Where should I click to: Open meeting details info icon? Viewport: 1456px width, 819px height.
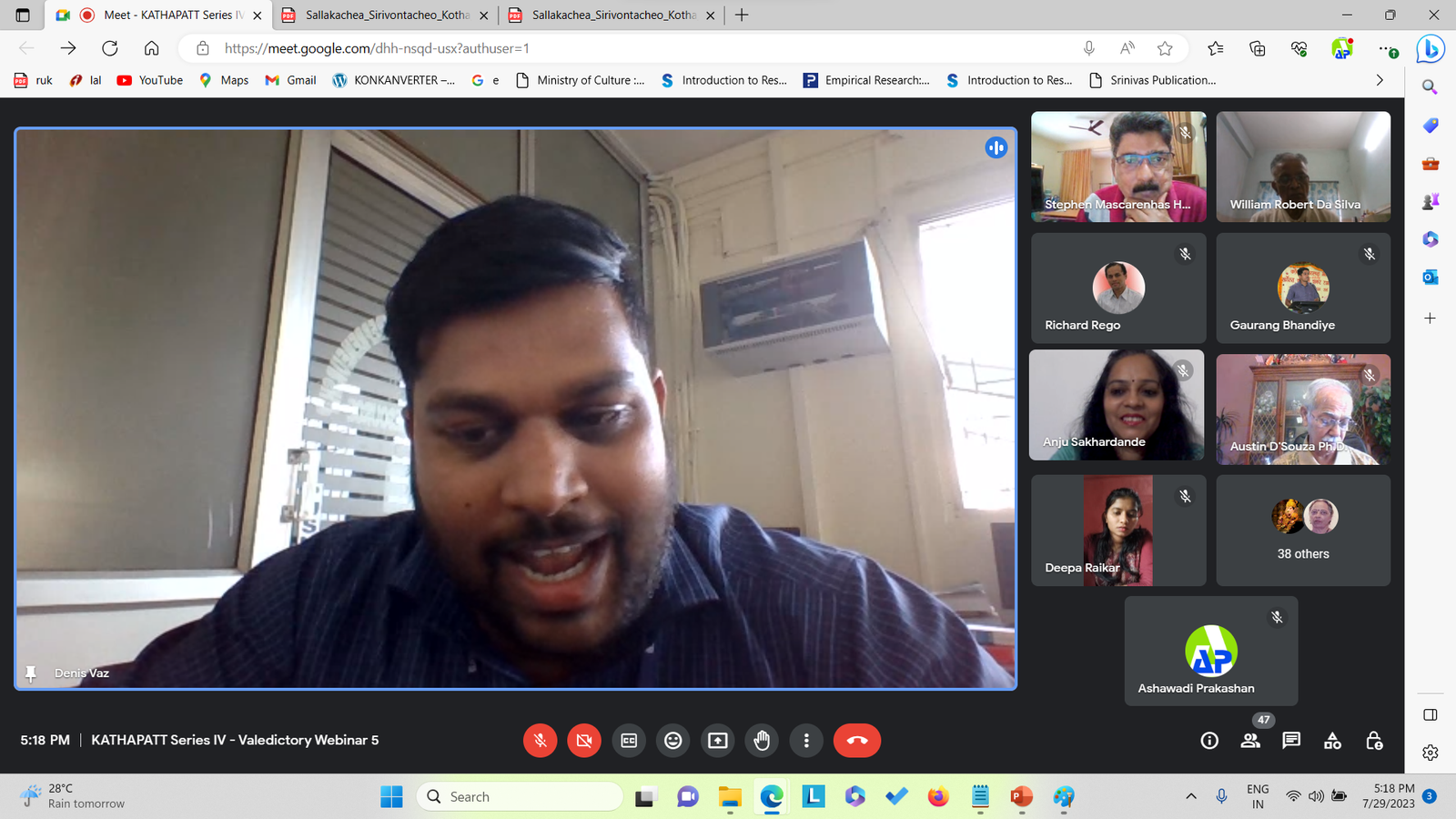tap(1209, 741)
